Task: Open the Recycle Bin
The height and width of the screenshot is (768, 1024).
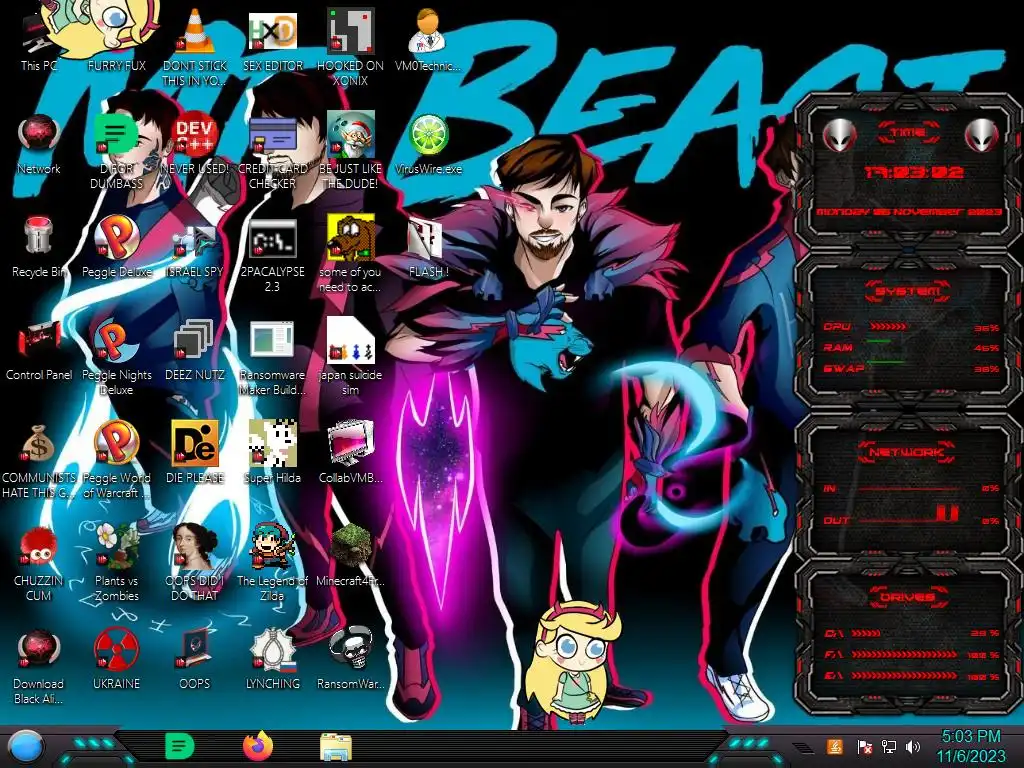Action: [x=39, y=247]
